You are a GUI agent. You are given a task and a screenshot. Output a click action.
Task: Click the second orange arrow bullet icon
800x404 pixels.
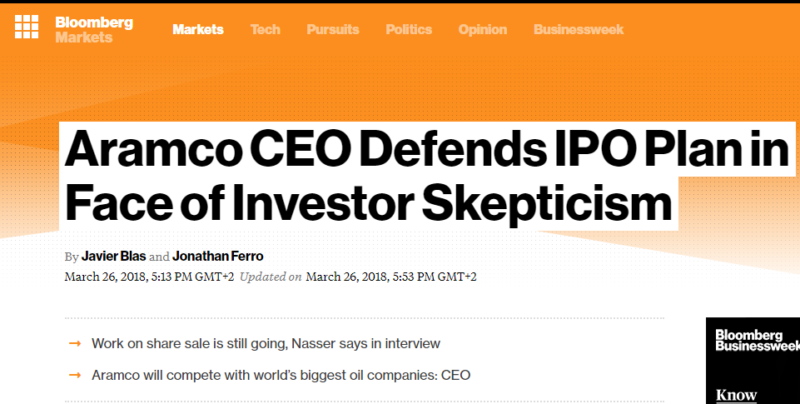click(x=75, y=375)
